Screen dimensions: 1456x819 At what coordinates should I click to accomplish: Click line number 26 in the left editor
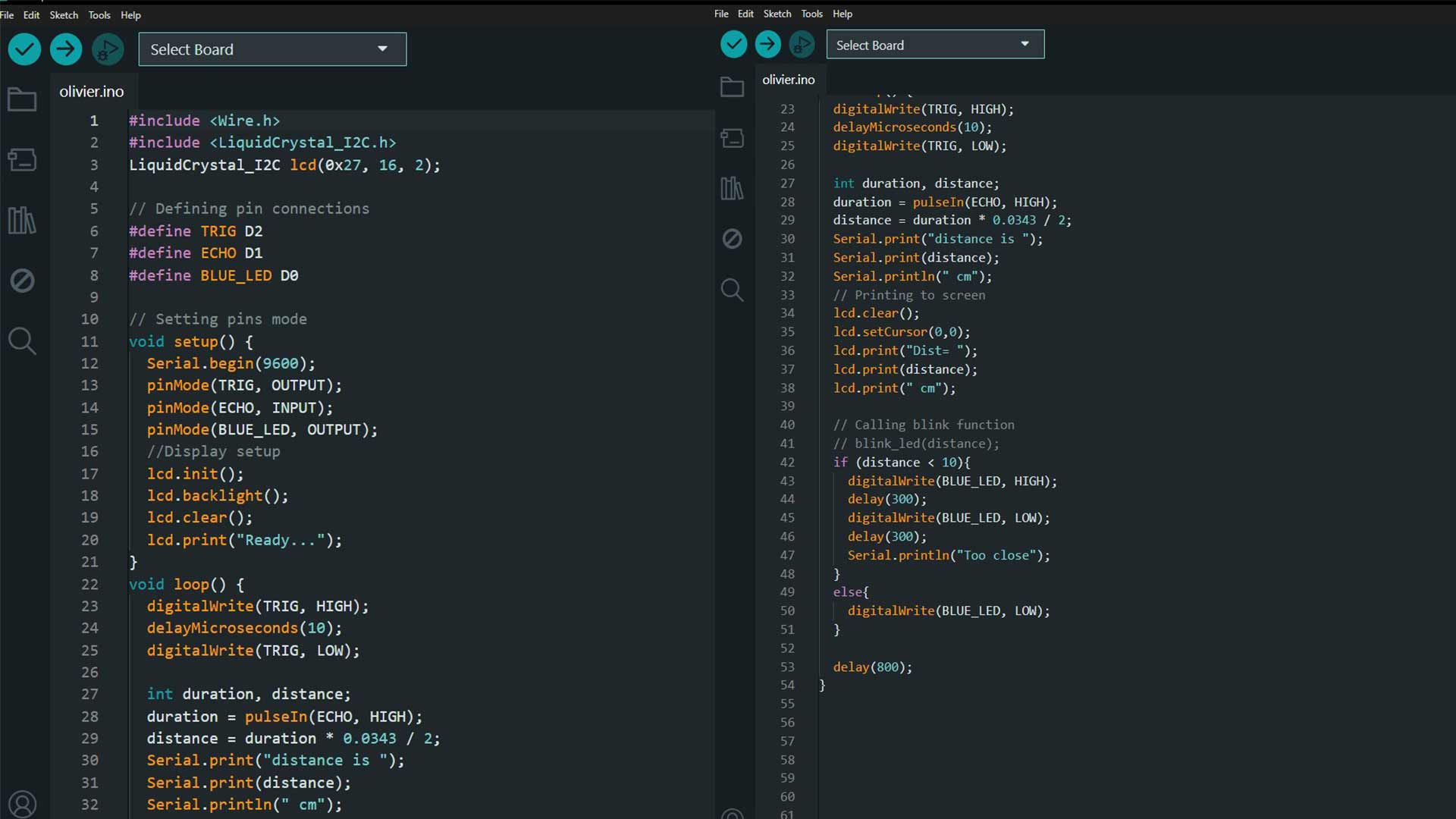(89, 673)
